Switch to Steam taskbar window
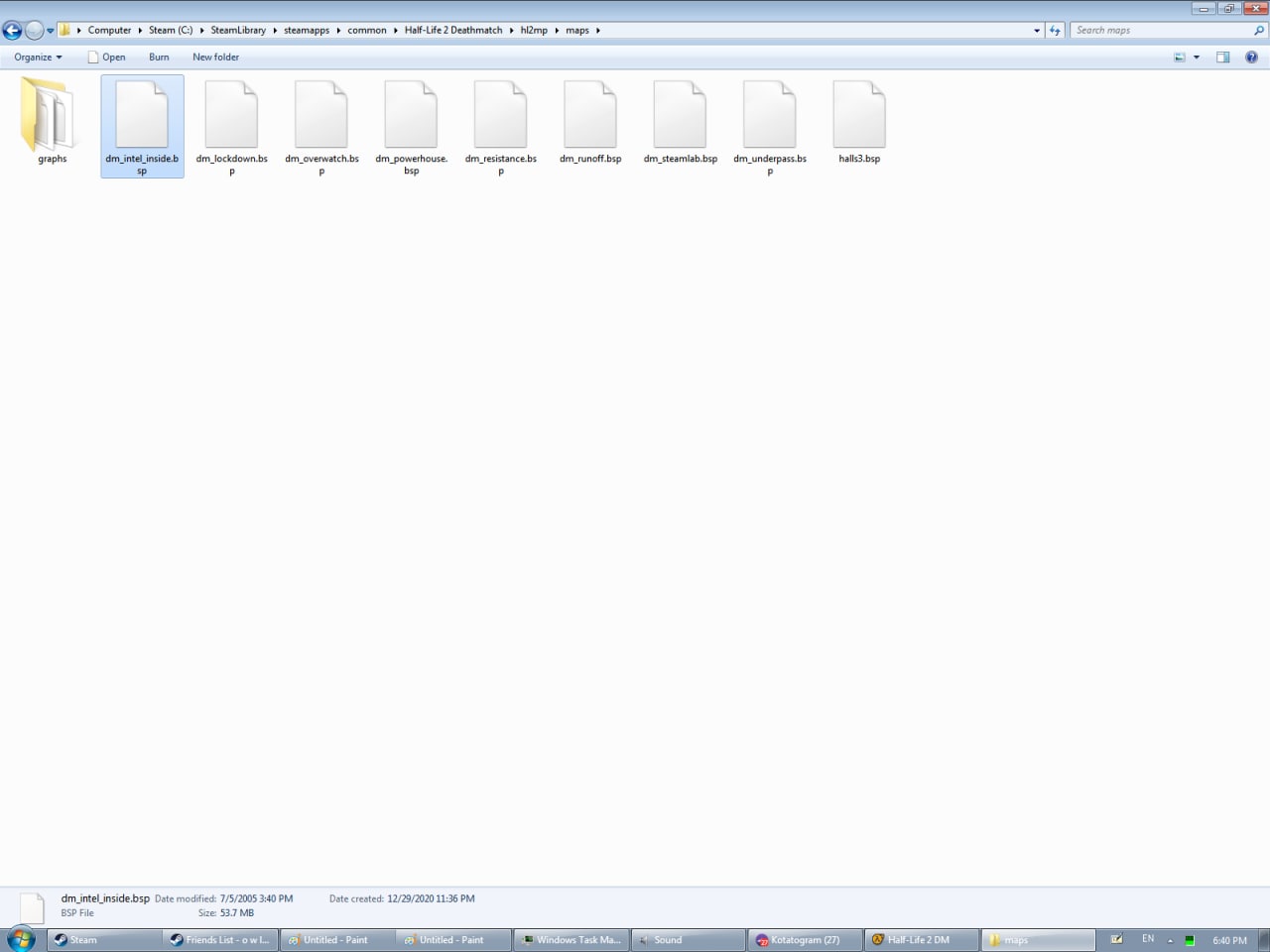The width and height of the screenshot is (1270, 952). click(104, 940)
